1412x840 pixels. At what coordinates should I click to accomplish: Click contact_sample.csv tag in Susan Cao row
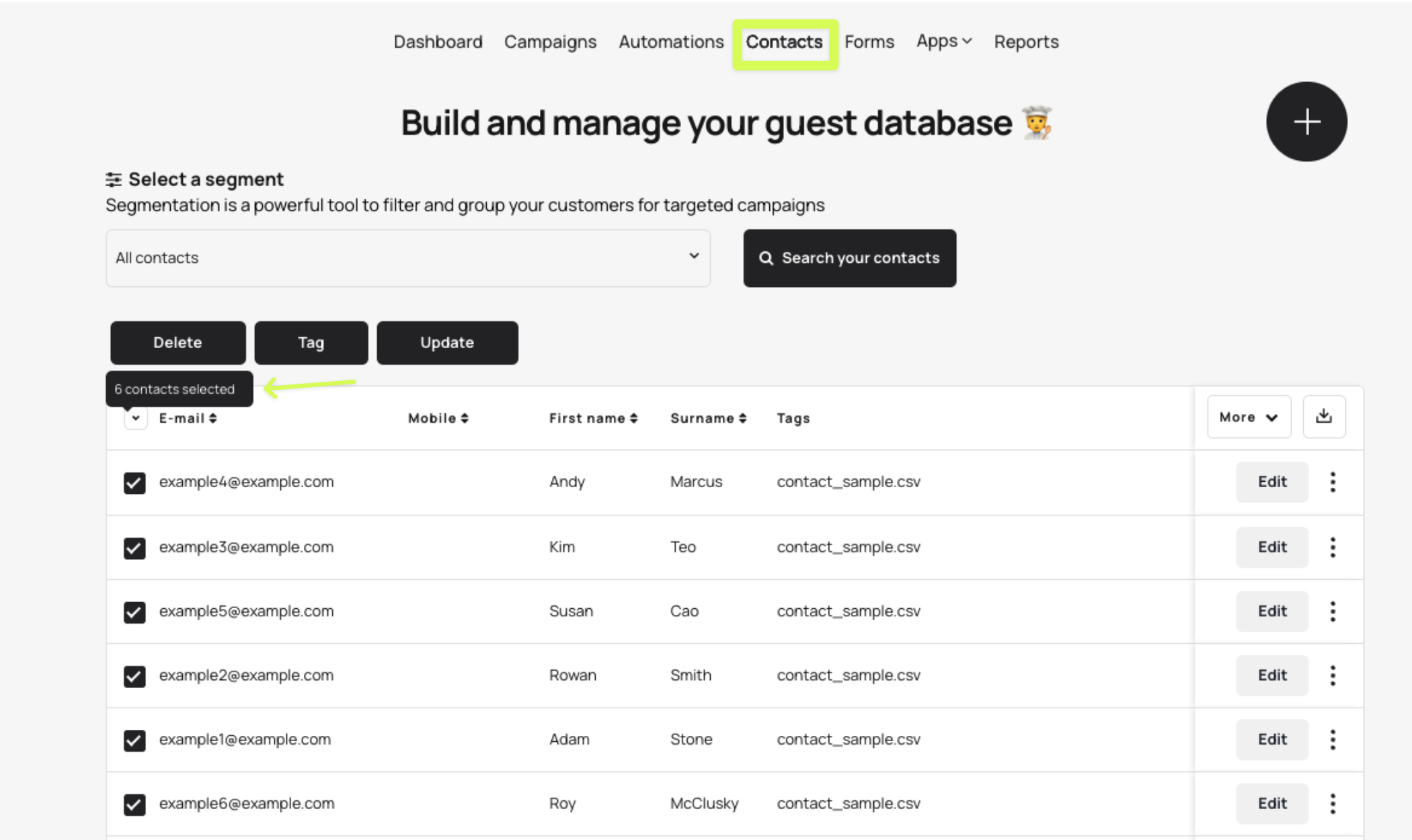[x=849, y=612]
